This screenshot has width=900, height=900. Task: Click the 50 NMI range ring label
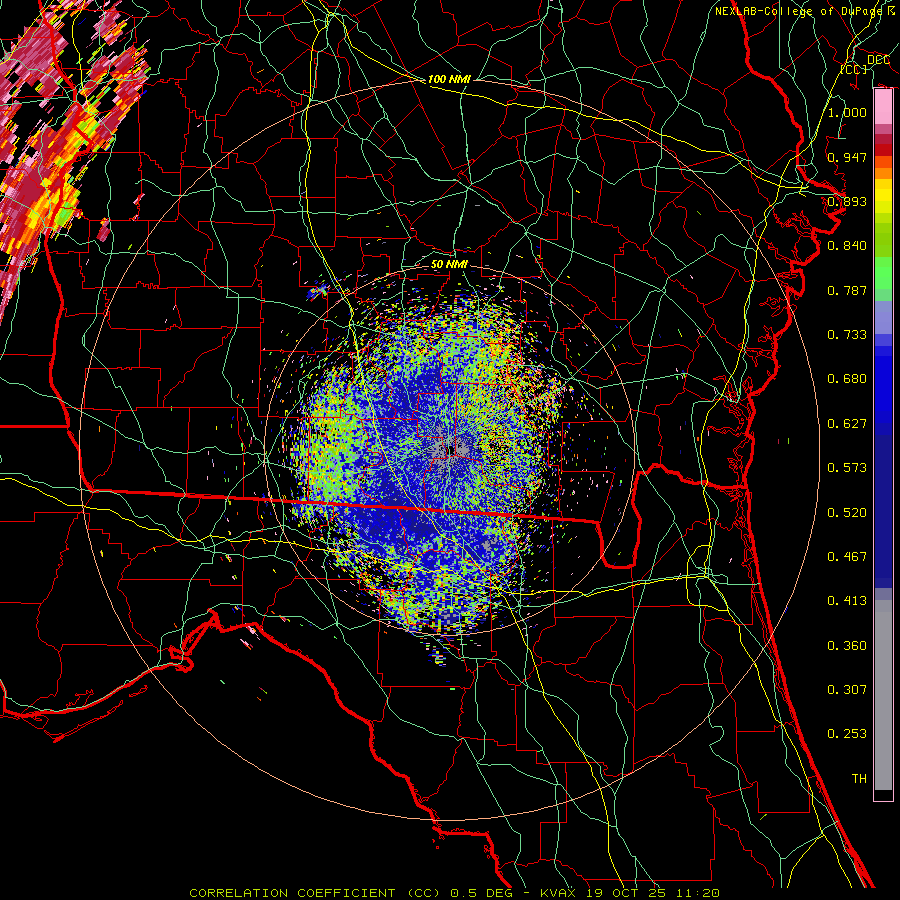coord(449,265)
